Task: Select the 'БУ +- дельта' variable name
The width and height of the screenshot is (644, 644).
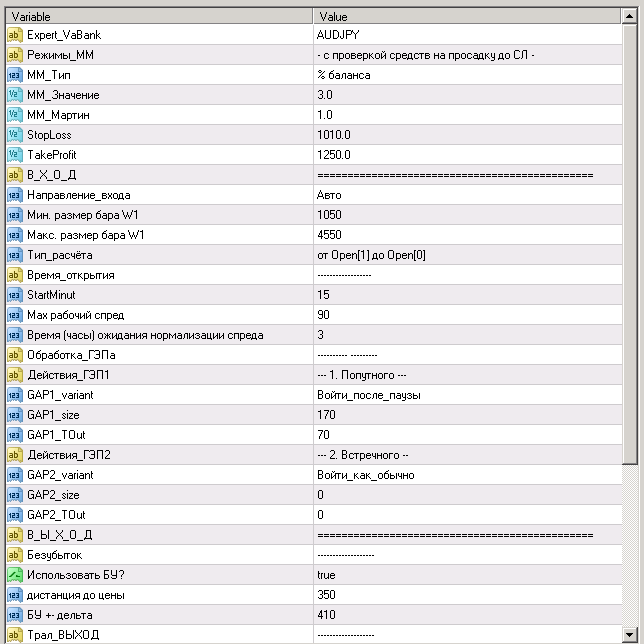Action: click(x=60, y=615)
